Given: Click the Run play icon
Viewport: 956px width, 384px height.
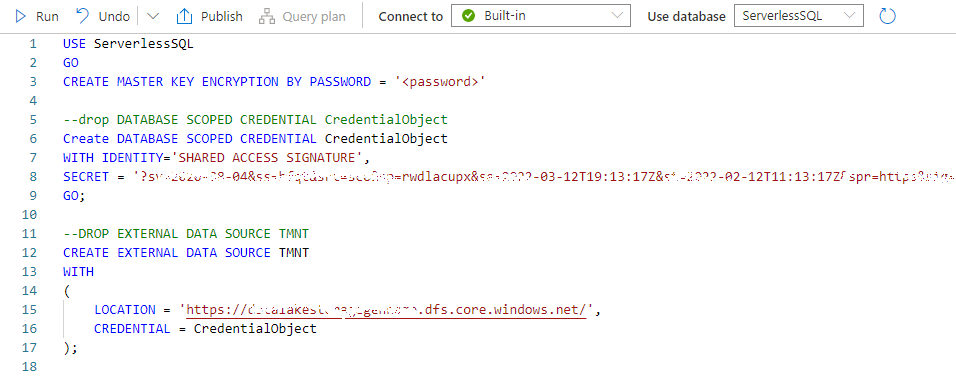Looking at the screenshot, I should coord(21,16).
